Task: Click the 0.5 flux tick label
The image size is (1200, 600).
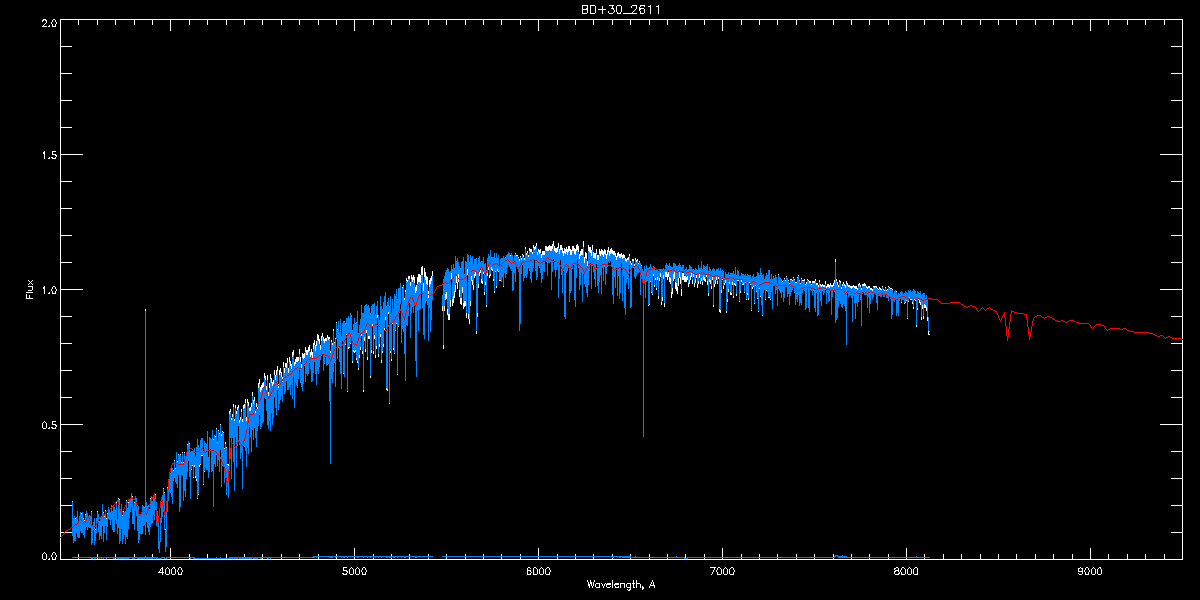Action: pos(48,424)
